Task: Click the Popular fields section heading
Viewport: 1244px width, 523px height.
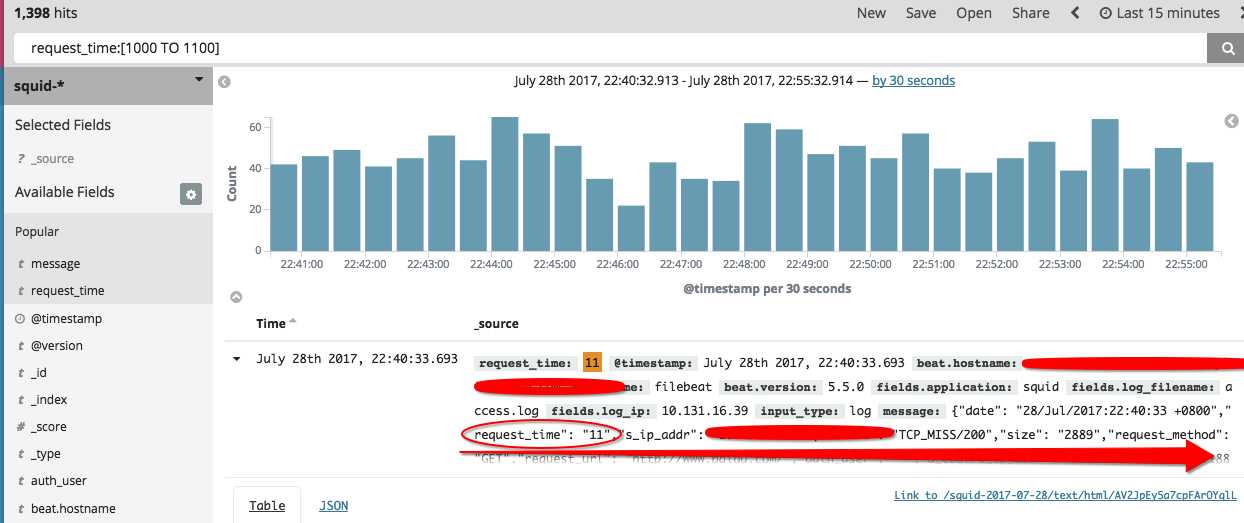Action: (x=37, y=231)
